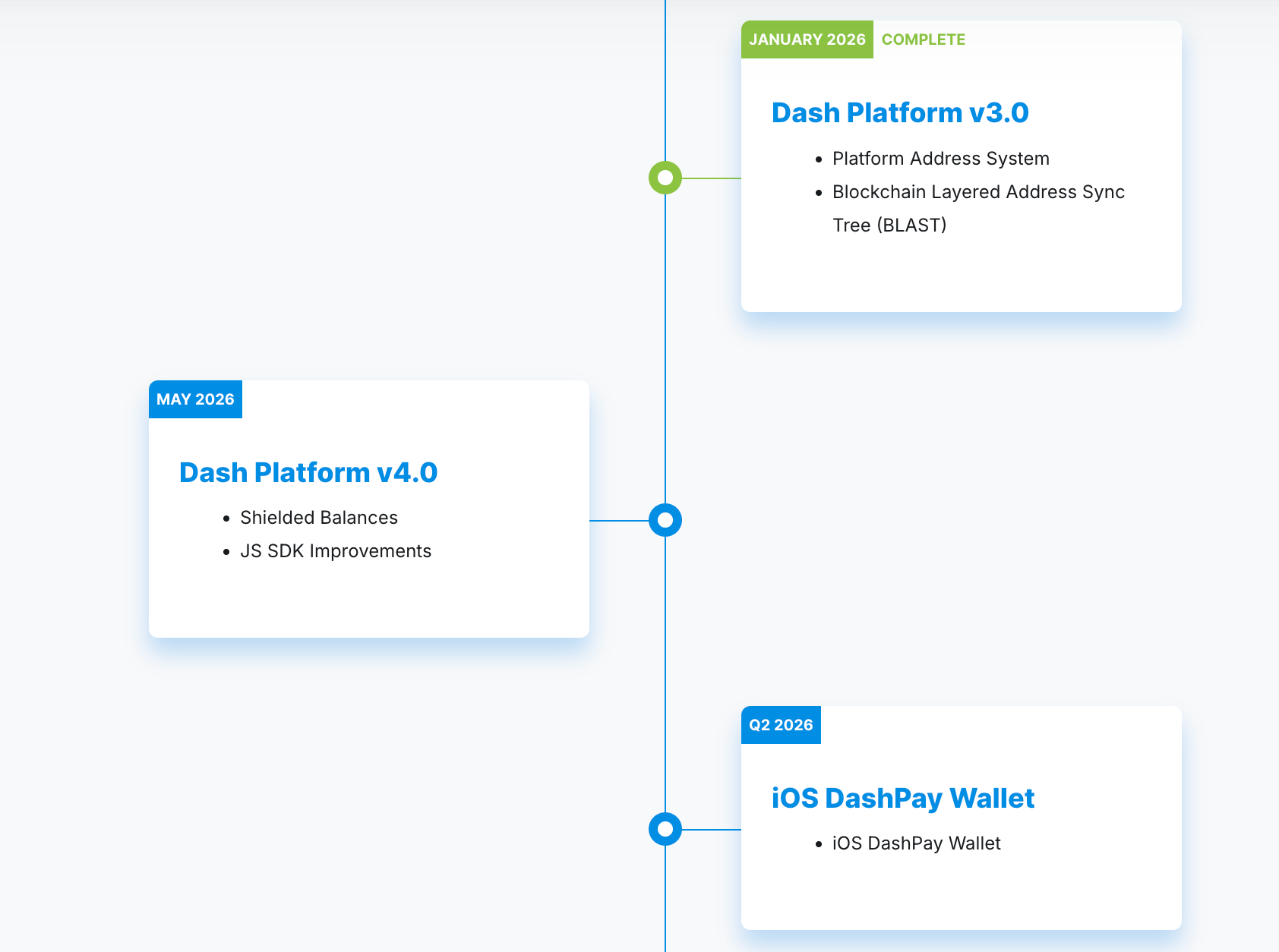Click the vertical timeline line between markers

click(x=665, y=349)
